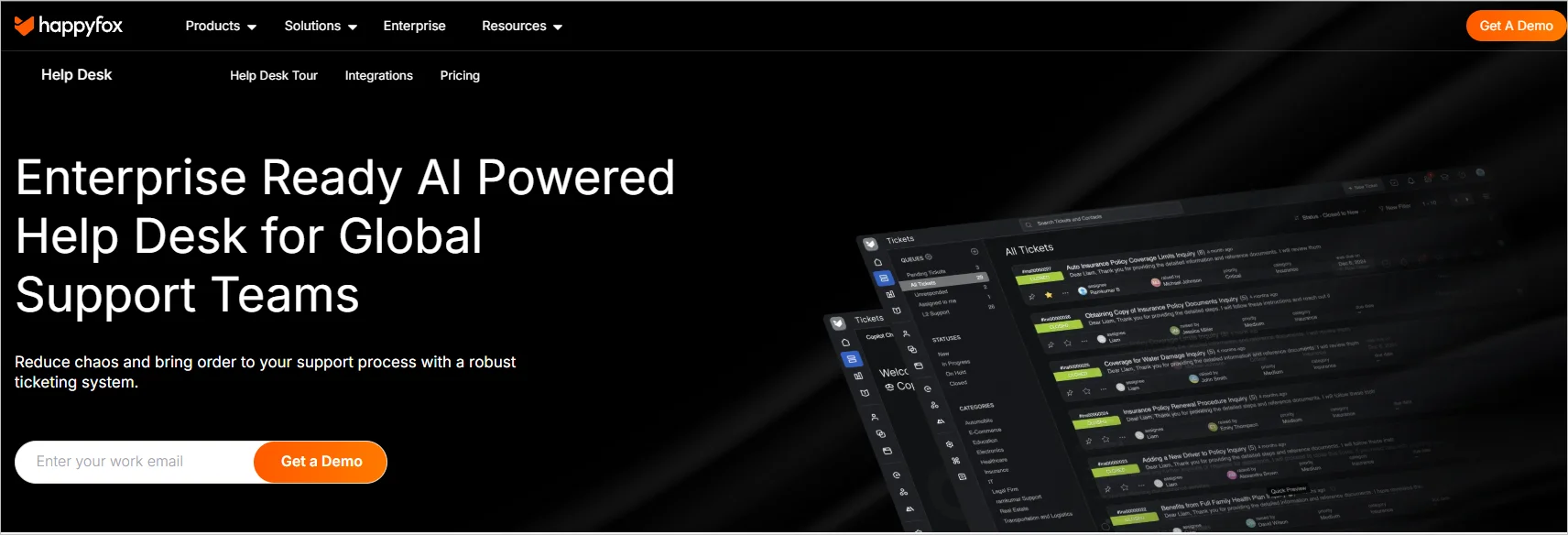Click the top-right Get A Demo button
1568x535 pixels.
point(1516,26)
